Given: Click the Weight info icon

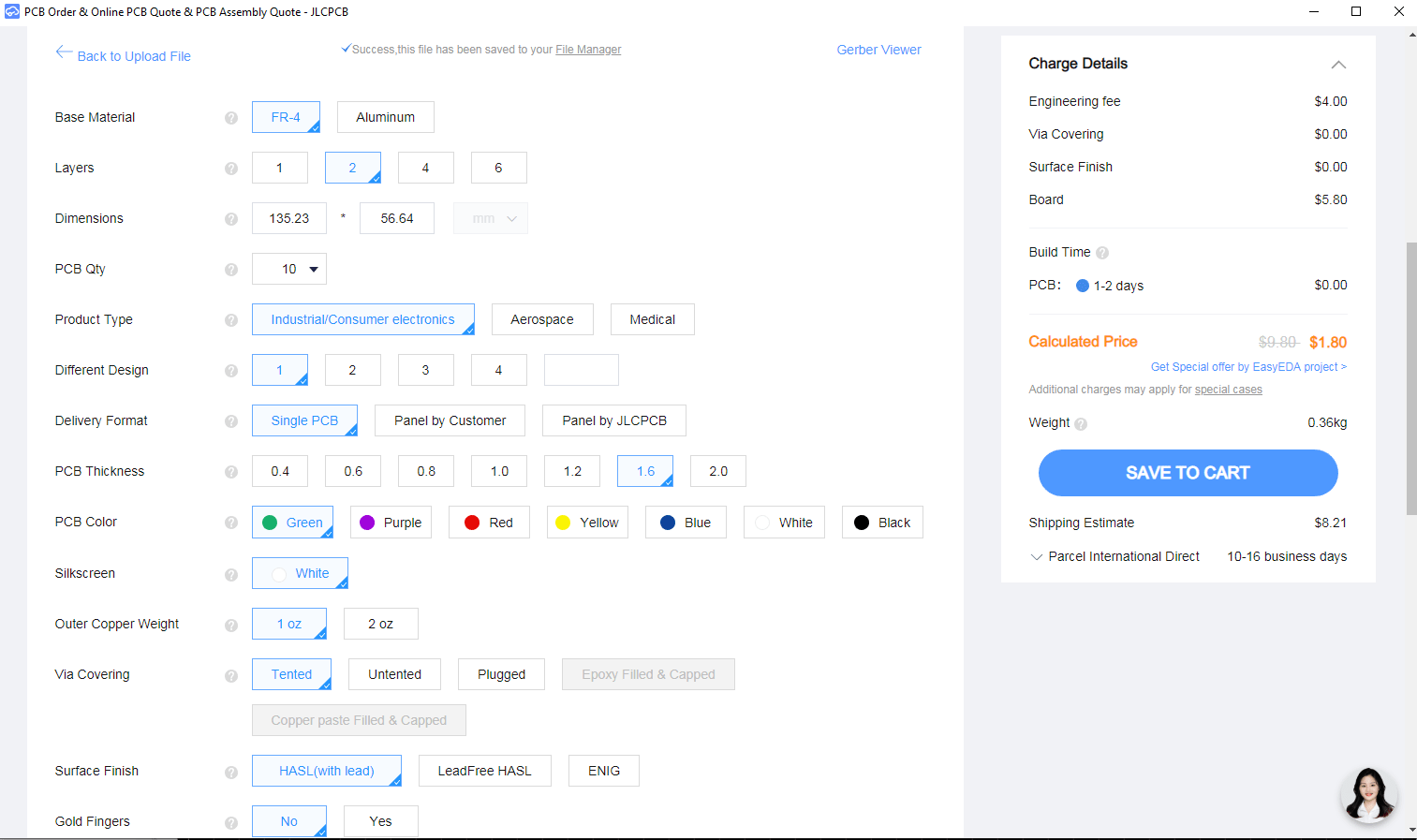Looking at the screenshot, I should click(1081, 423).
